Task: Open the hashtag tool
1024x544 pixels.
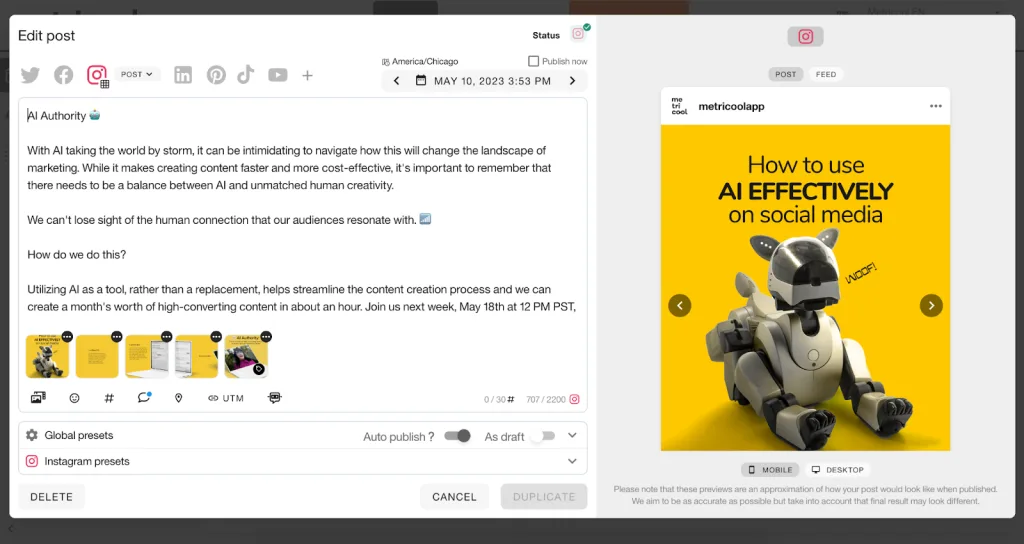Action: tap(109, 398)
